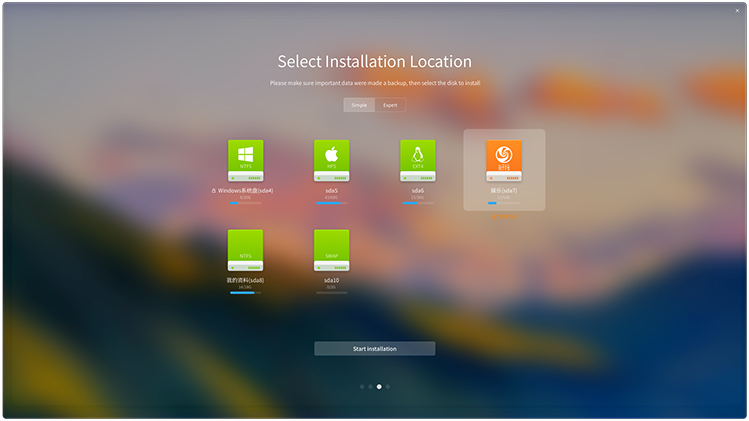Click the partition label ending in (sda7)

(x=504, y=190)
